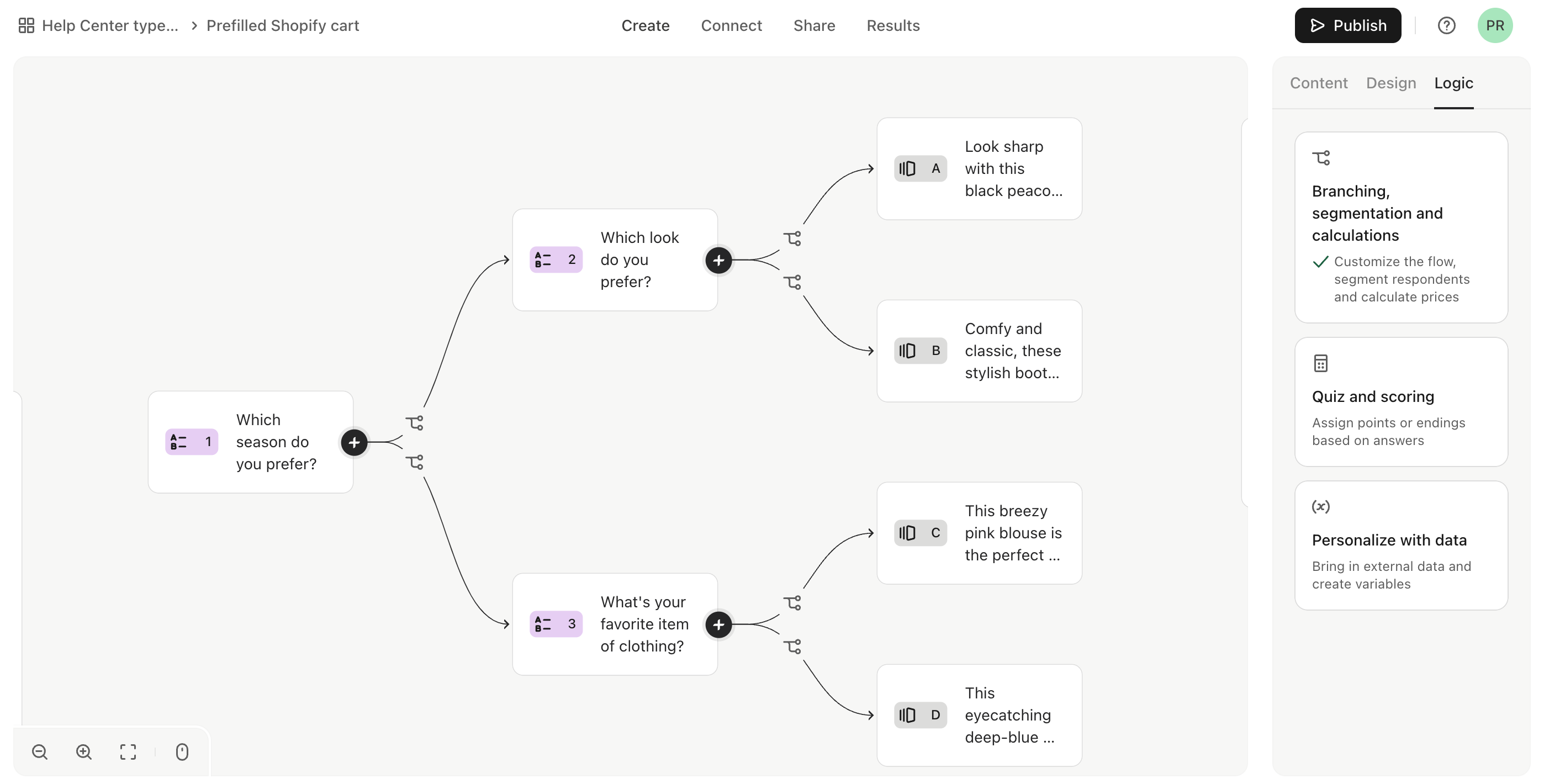Screen dimensions: 1544x784
Task: Select ending A 'Look sharp with this black peaco...'
Action: [980, 168]
